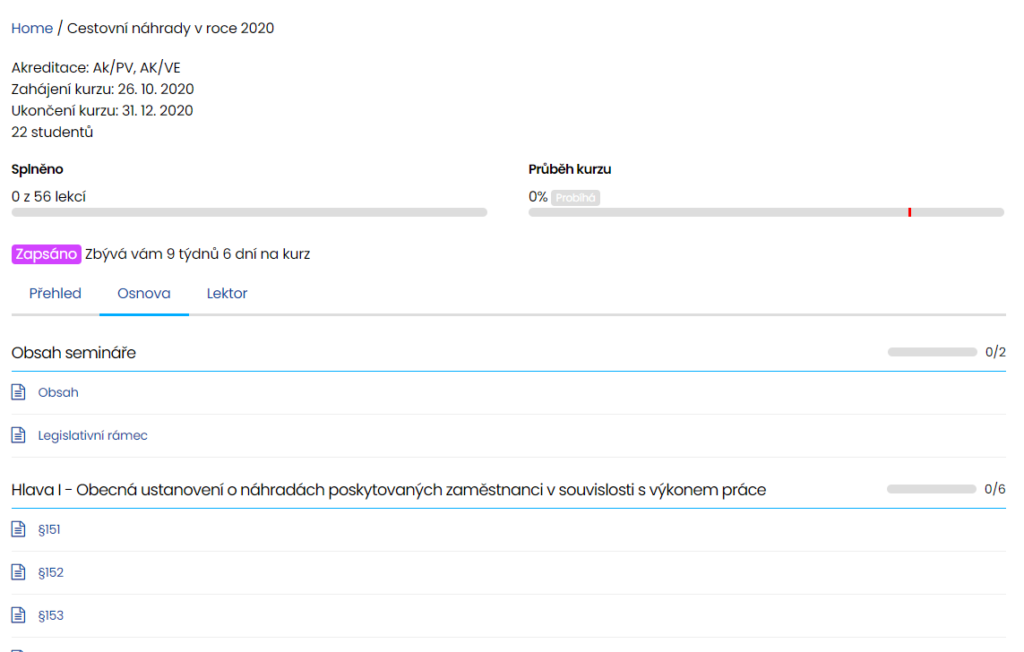The height and width of the screenshot is (652, 1024).
Task: Click the document icon next to Legislativní rámec
Action: click(x=18, y=435)
